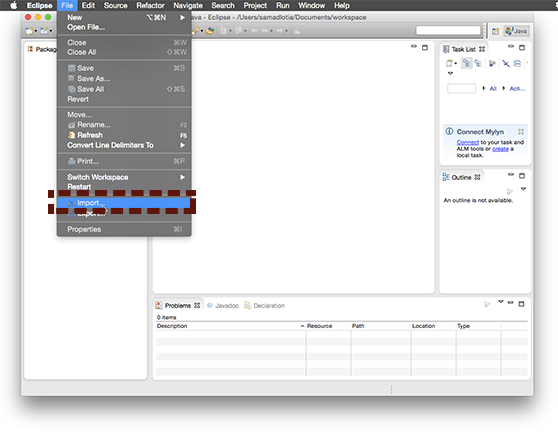Open the Window menu
The image size is (558, 434).
(x=311, y=5)
